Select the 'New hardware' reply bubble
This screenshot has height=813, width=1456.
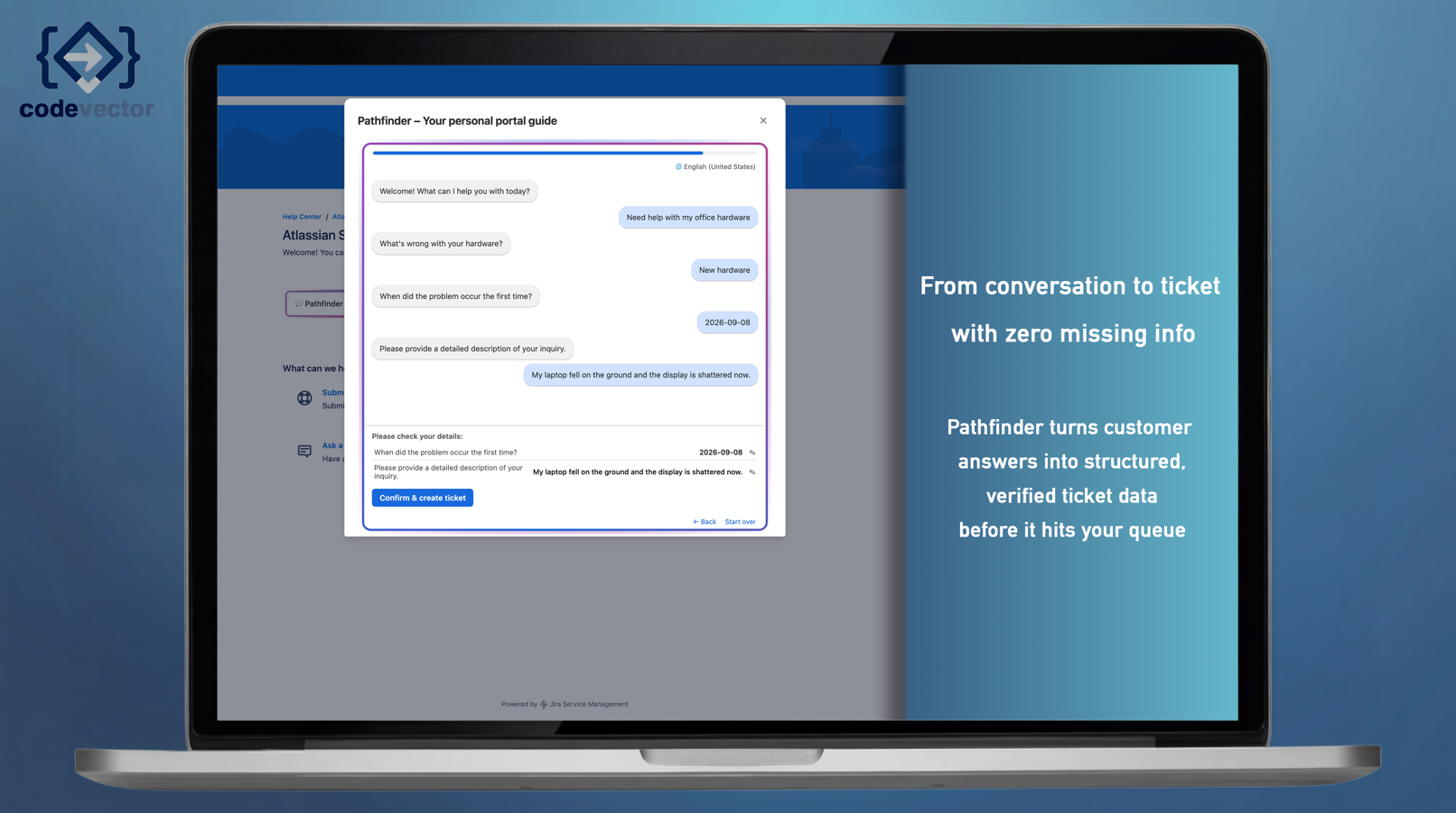pos(724,270)
